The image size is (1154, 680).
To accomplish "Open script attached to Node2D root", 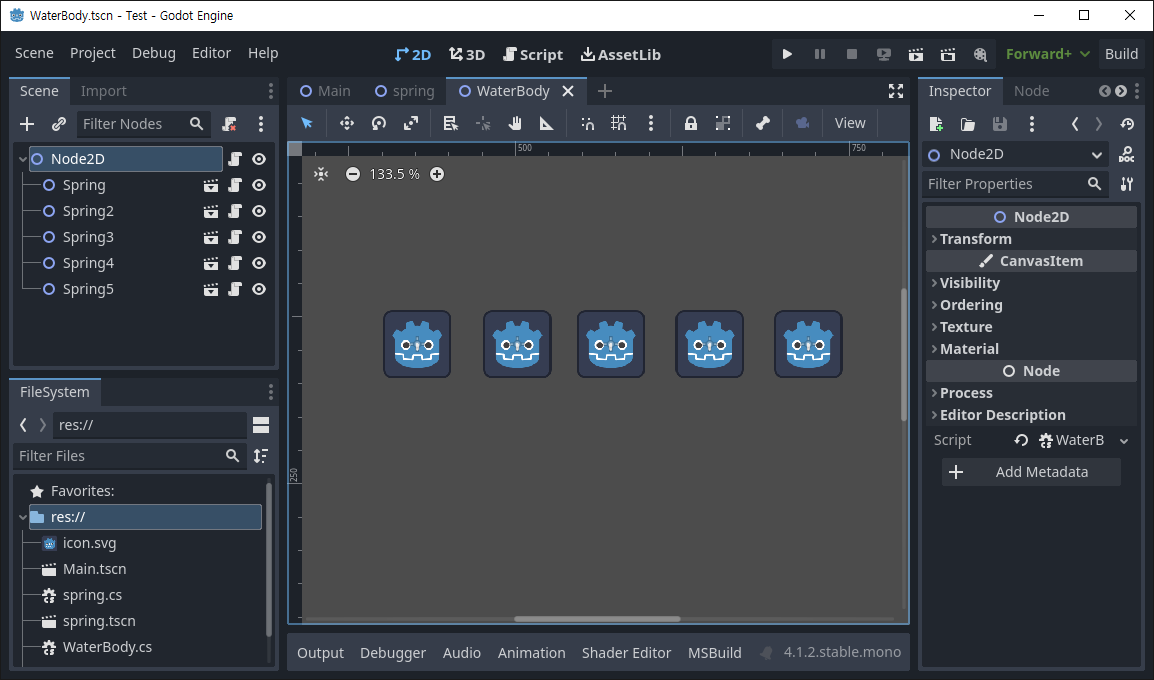I will (x=235, y=159).
